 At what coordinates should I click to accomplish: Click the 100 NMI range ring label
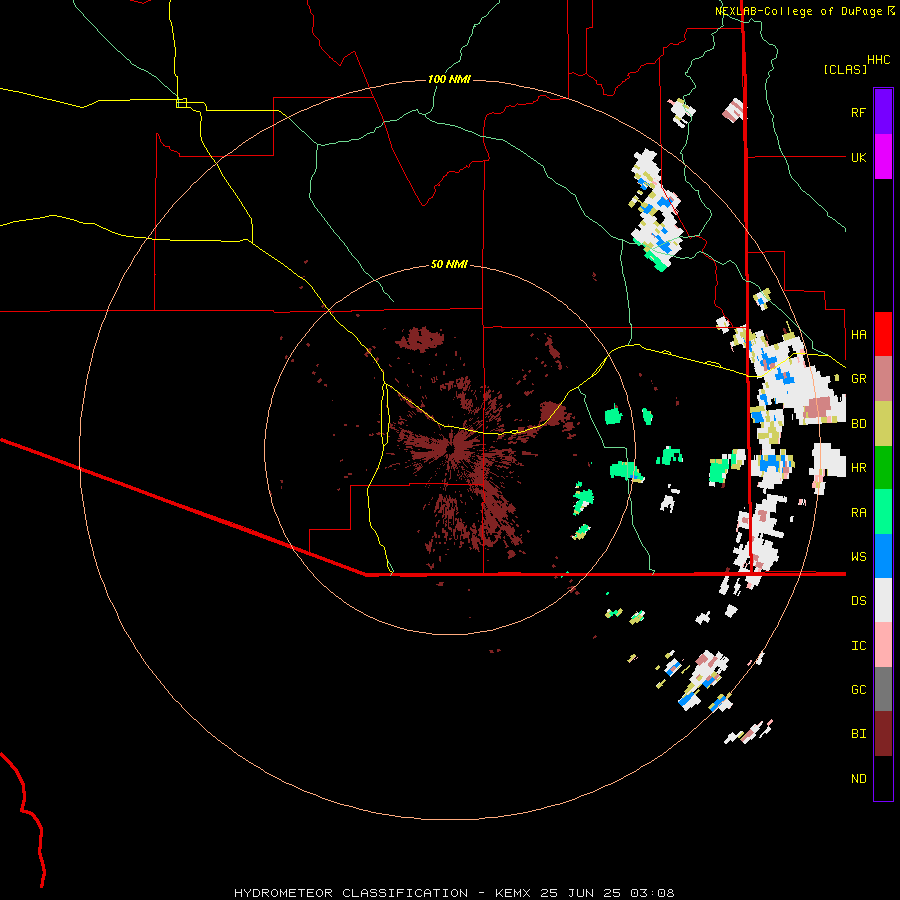[x=449, y=79]
